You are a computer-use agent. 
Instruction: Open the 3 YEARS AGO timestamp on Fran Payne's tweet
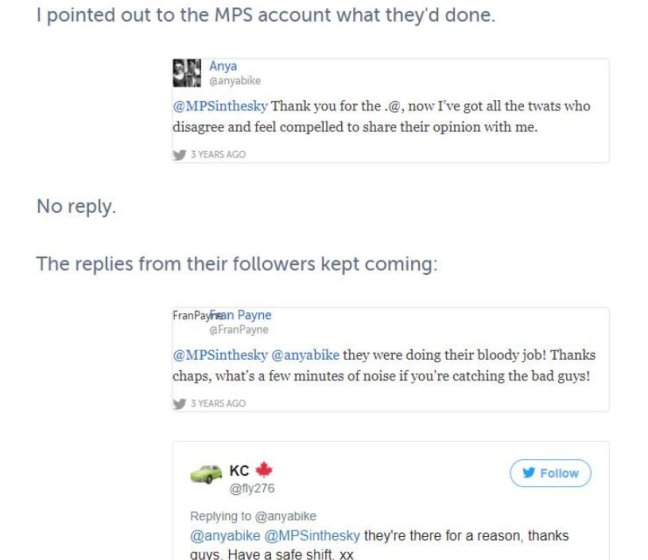click(x=218, y=403)
